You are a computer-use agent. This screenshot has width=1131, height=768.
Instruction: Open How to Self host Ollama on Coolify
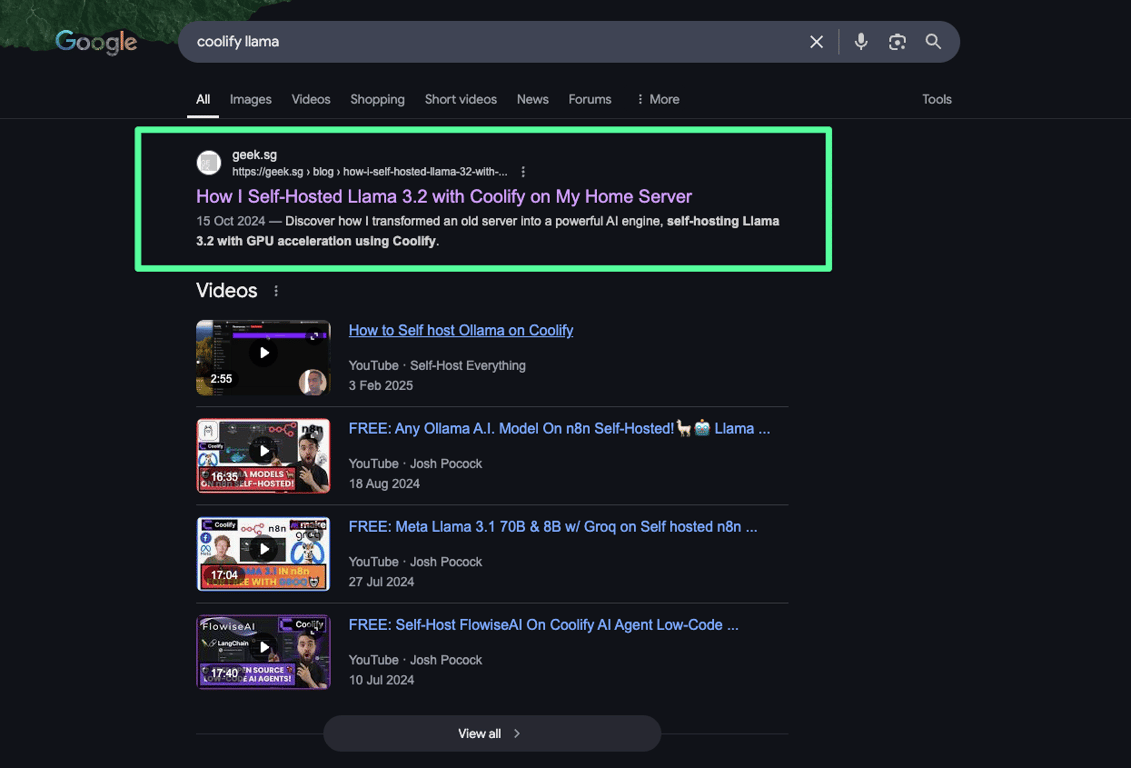[x=461, y=330]
